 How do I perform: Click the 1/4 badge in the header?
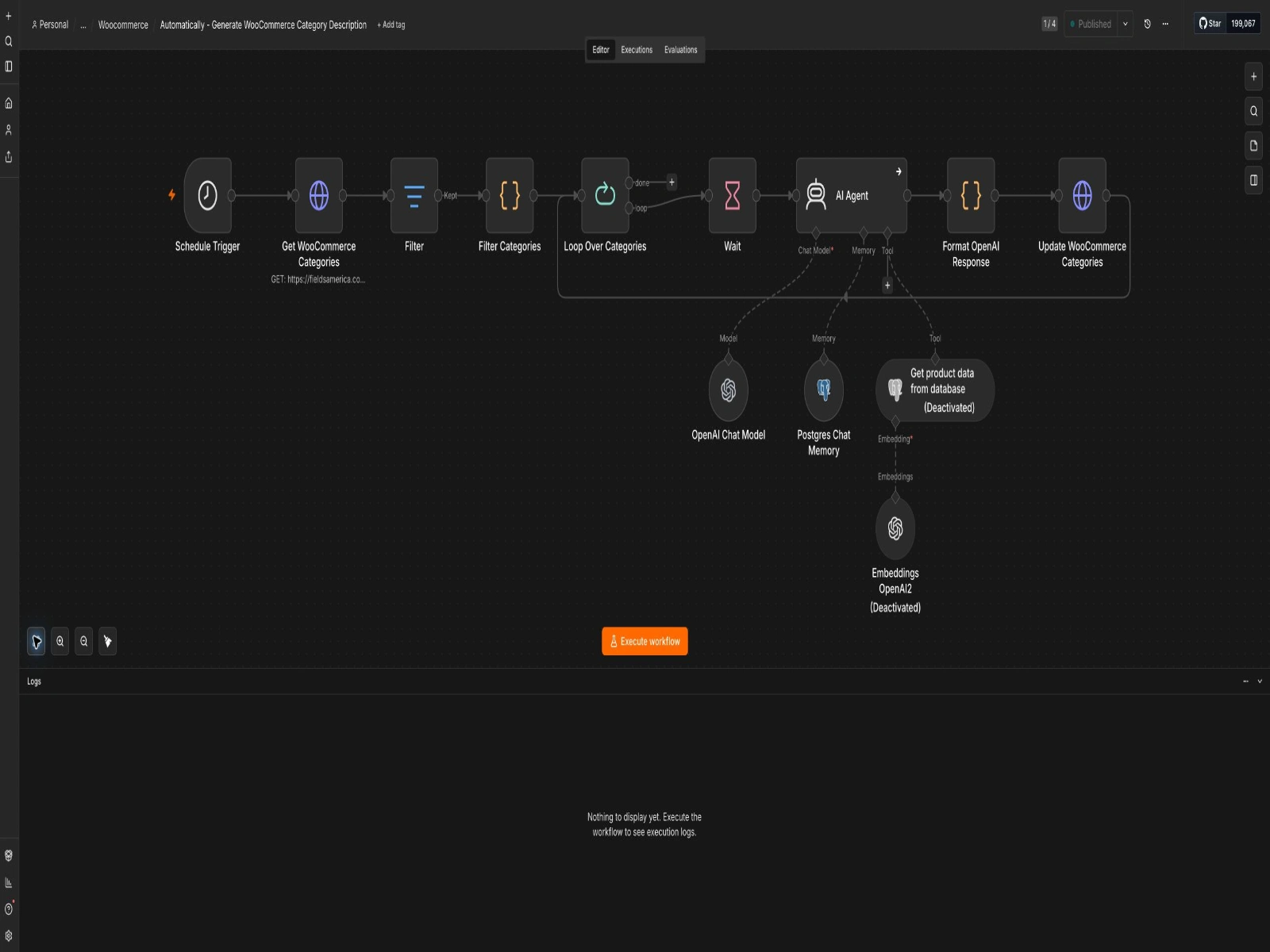tap(1049, 24)
